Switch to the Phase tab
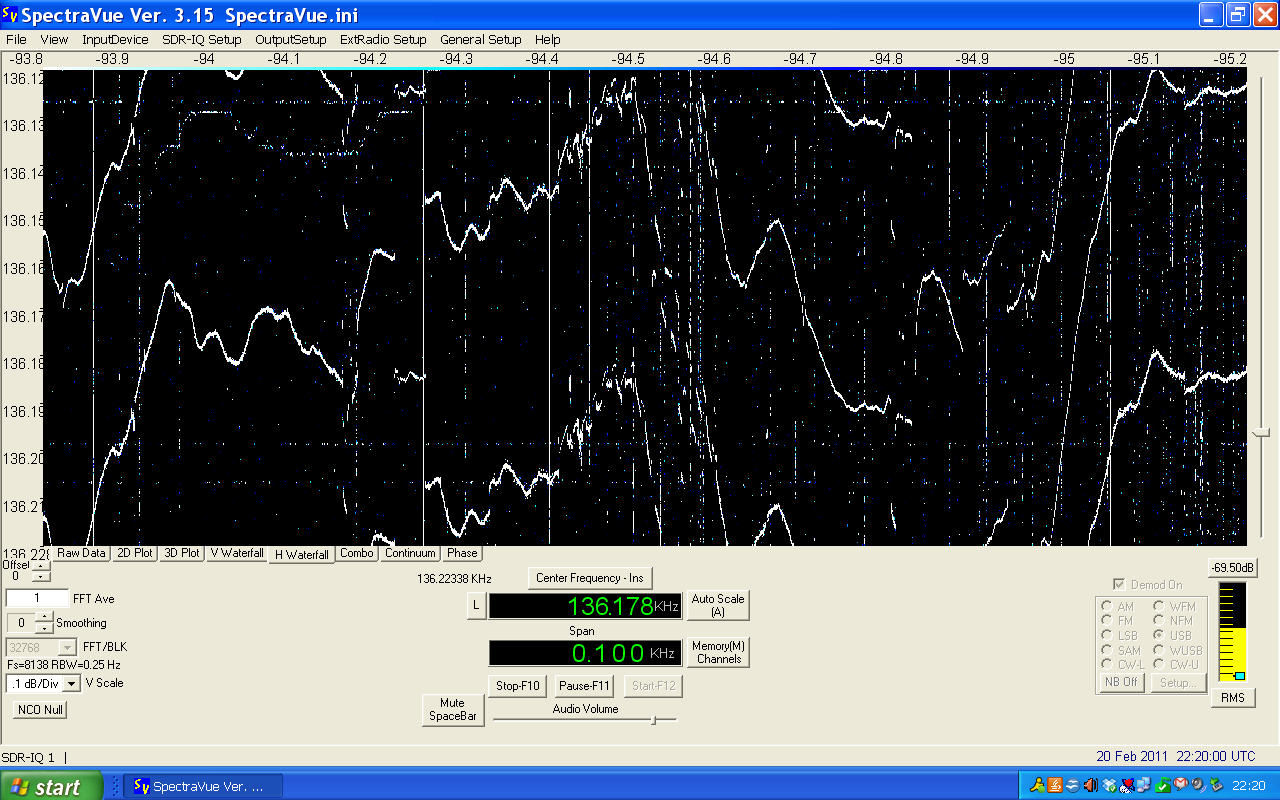This screenshot has width=1280, height=800. 462,553
